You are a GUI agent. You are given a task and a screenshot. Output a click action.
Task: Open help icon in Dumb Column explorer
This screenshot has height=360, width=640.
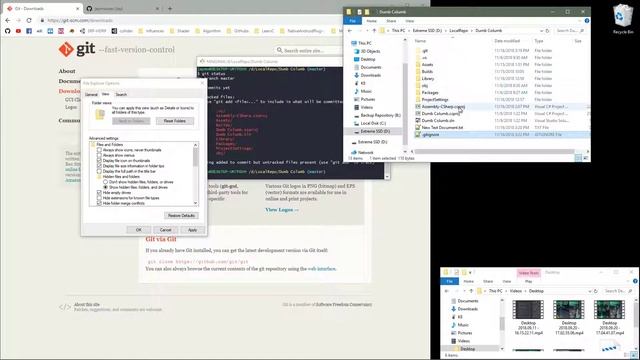[587, 20]
